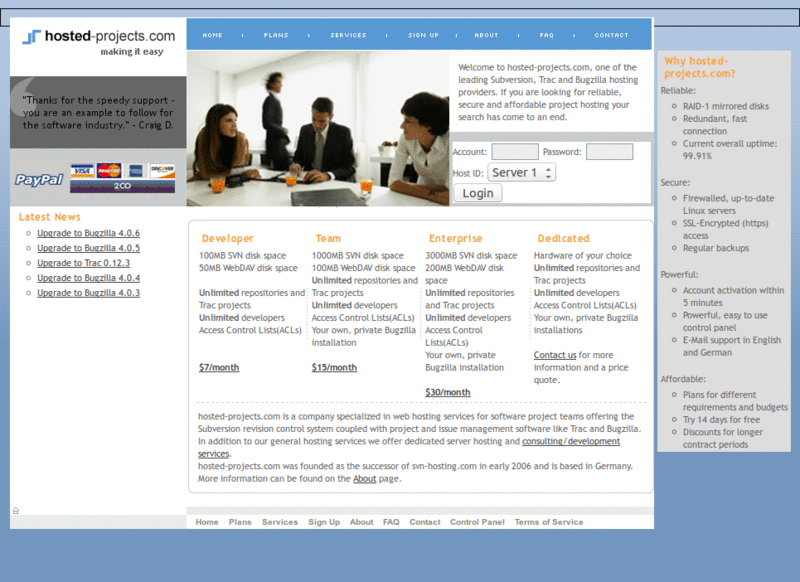Image resolution: width=800 pixels, height=582 pixels.
Task: Click 'Discounts for longer contract periods' item
Action: [x=723, y=439]
